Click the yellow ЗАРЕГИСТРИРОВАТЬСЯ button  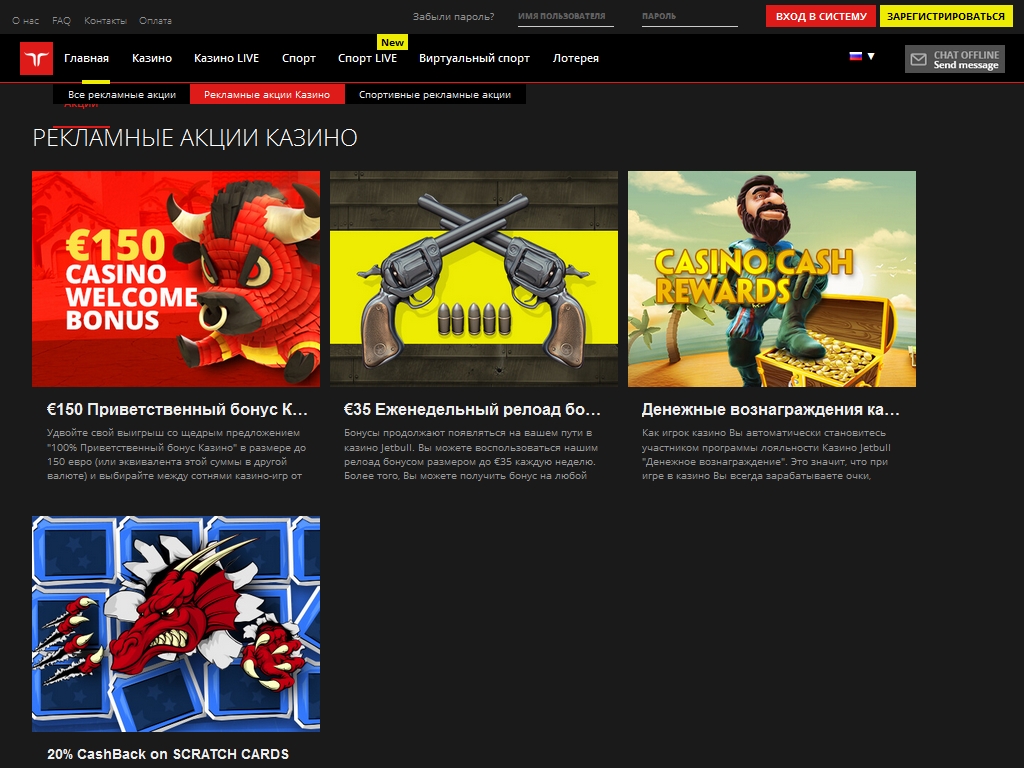[945, 17]
